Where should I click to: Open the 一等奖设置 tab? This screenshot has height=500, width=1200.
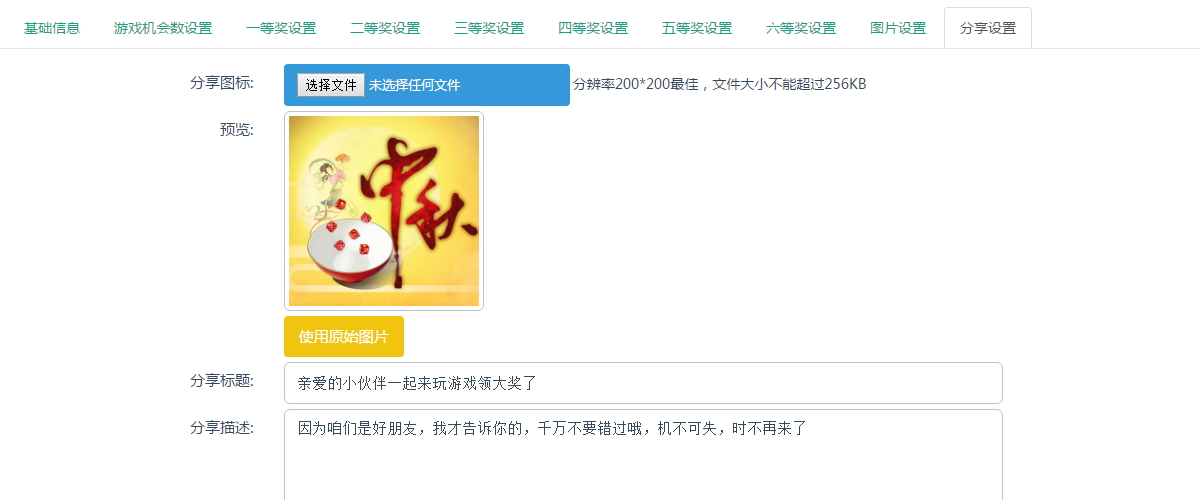point(281,28)
